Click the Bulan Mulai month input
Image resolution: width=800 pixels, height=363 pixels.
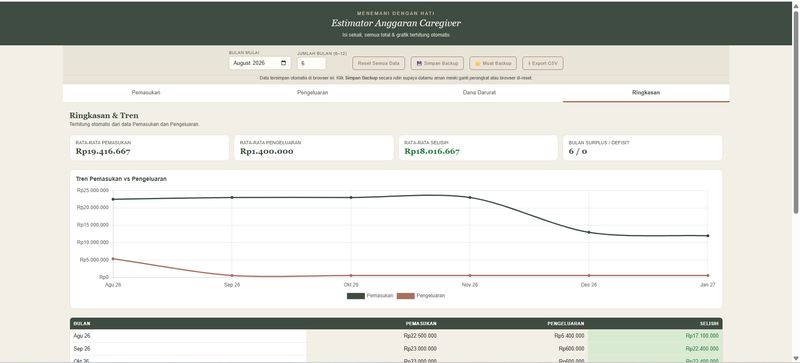pos(259,63)
